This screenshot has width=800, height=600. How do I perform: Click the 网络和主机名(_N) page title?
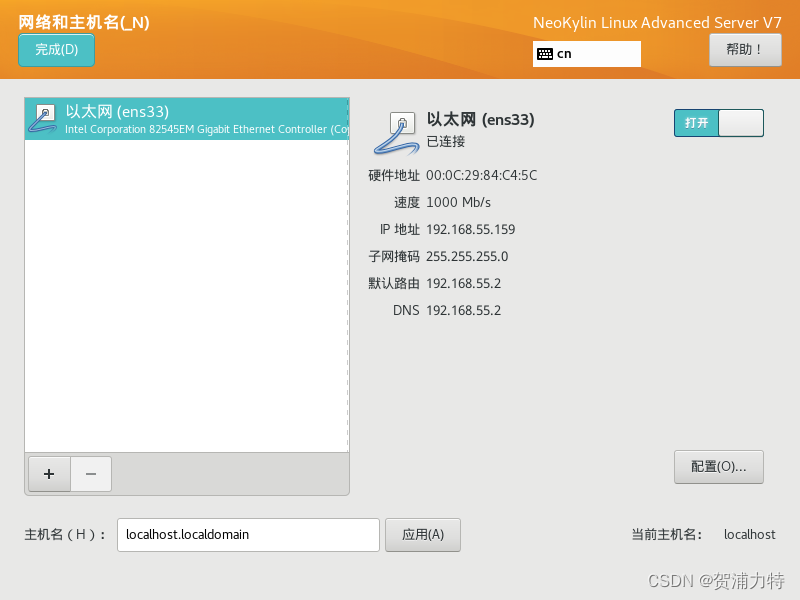[84, 22]
